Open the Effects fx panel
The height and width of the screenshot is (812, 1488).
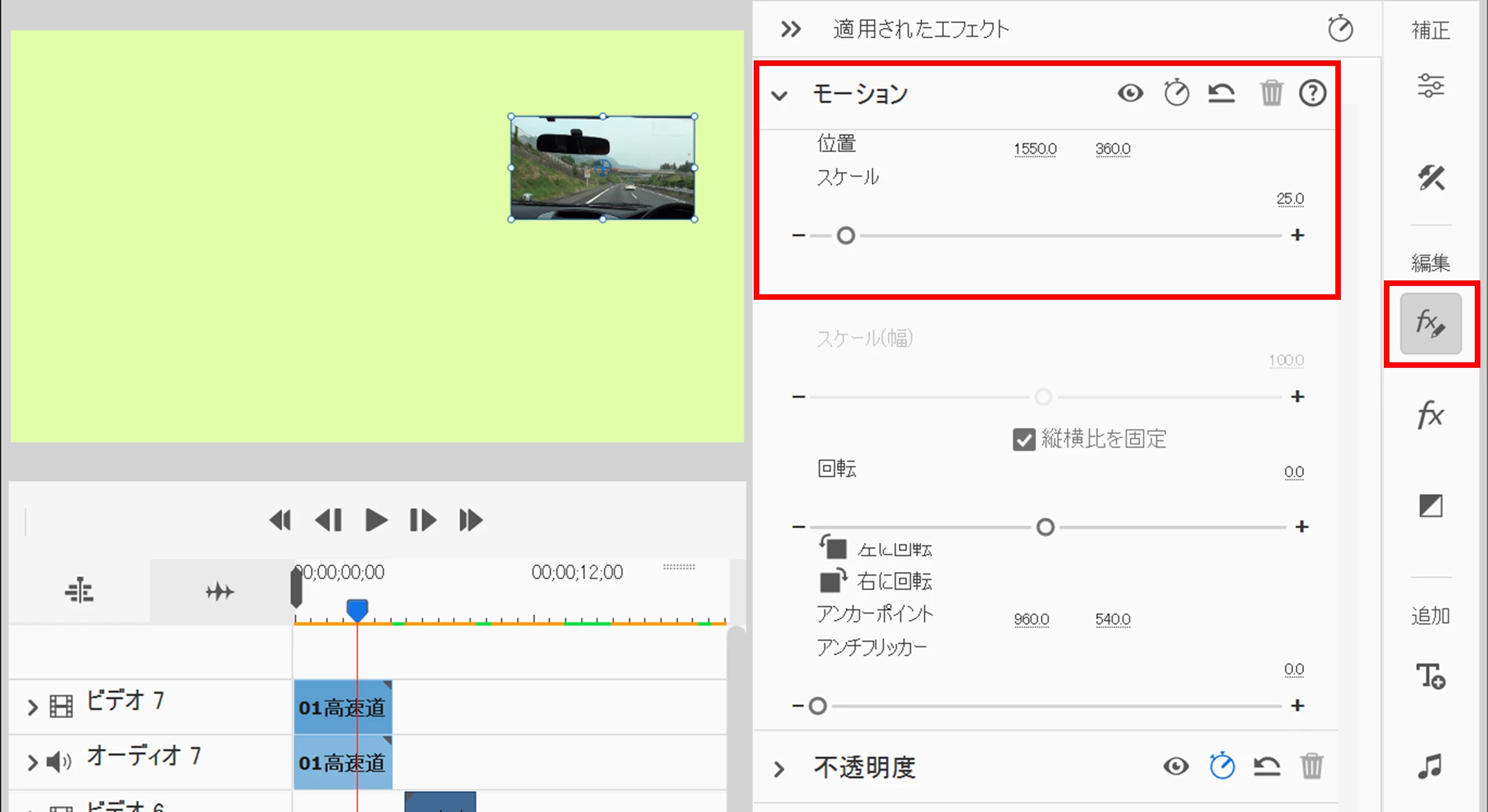click(1430, 415)
